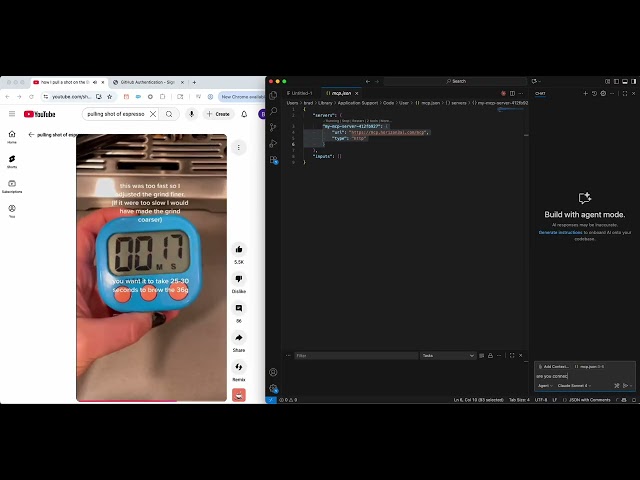Select the mcp.json editor tab

click(341, 93)
